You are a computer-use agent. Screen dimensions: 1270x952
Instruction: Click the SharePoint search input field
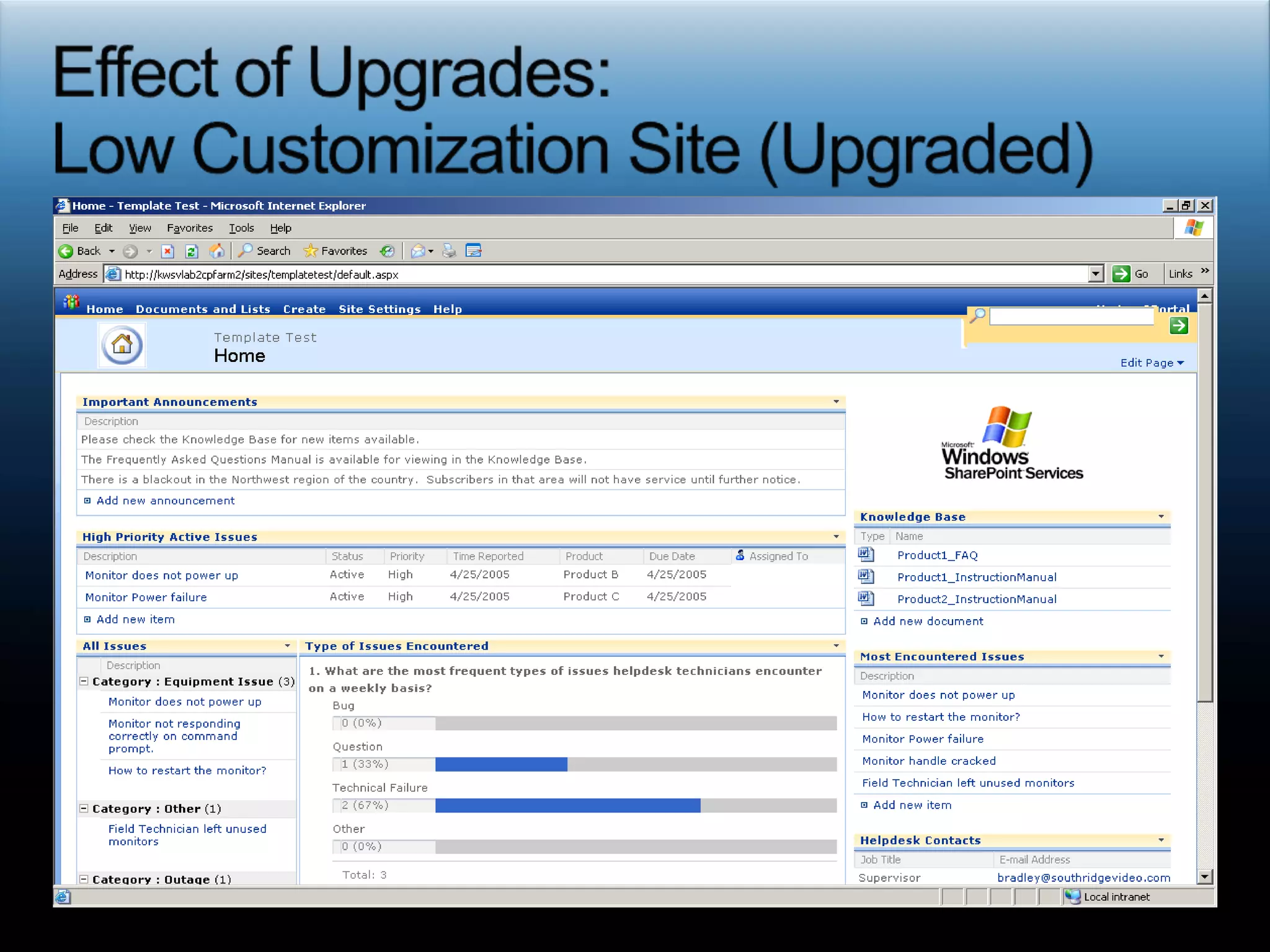coord(1071,317)
